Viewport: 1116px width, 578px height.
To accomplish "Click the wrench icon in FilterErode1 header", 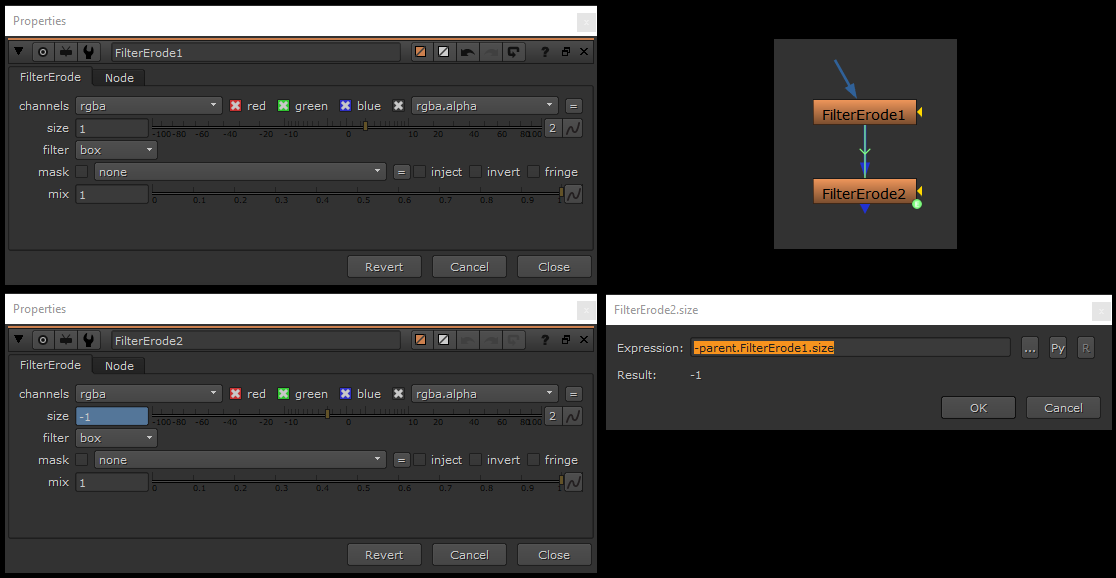I will click(88, 51).
